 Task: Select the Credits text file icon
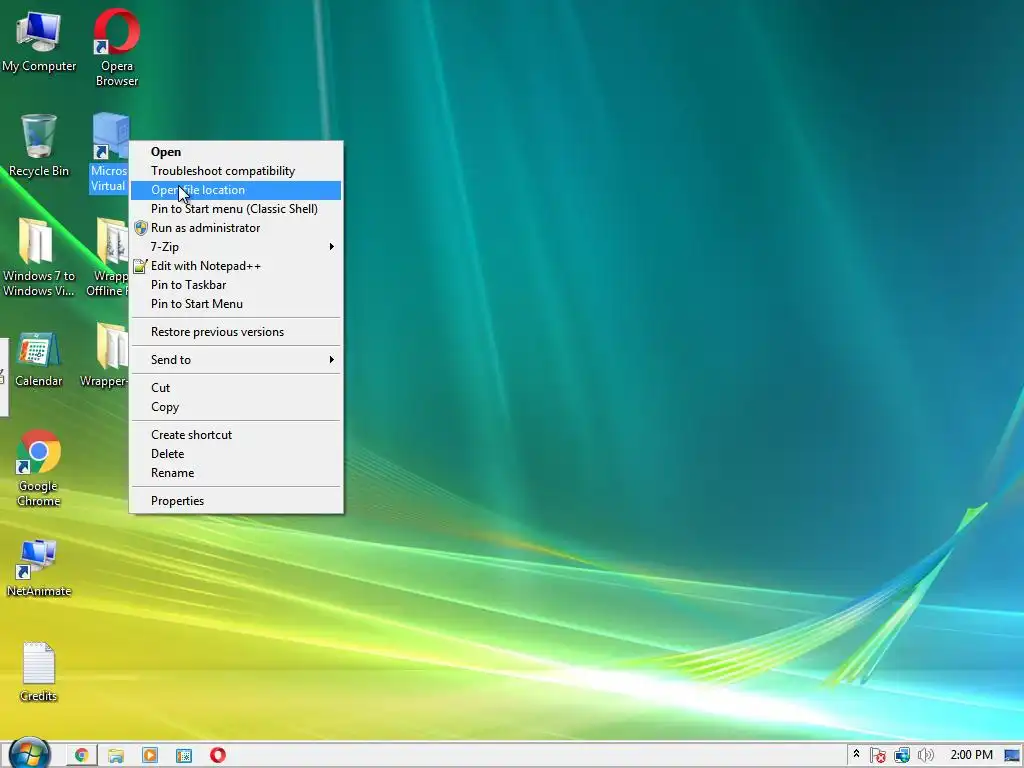39,672
